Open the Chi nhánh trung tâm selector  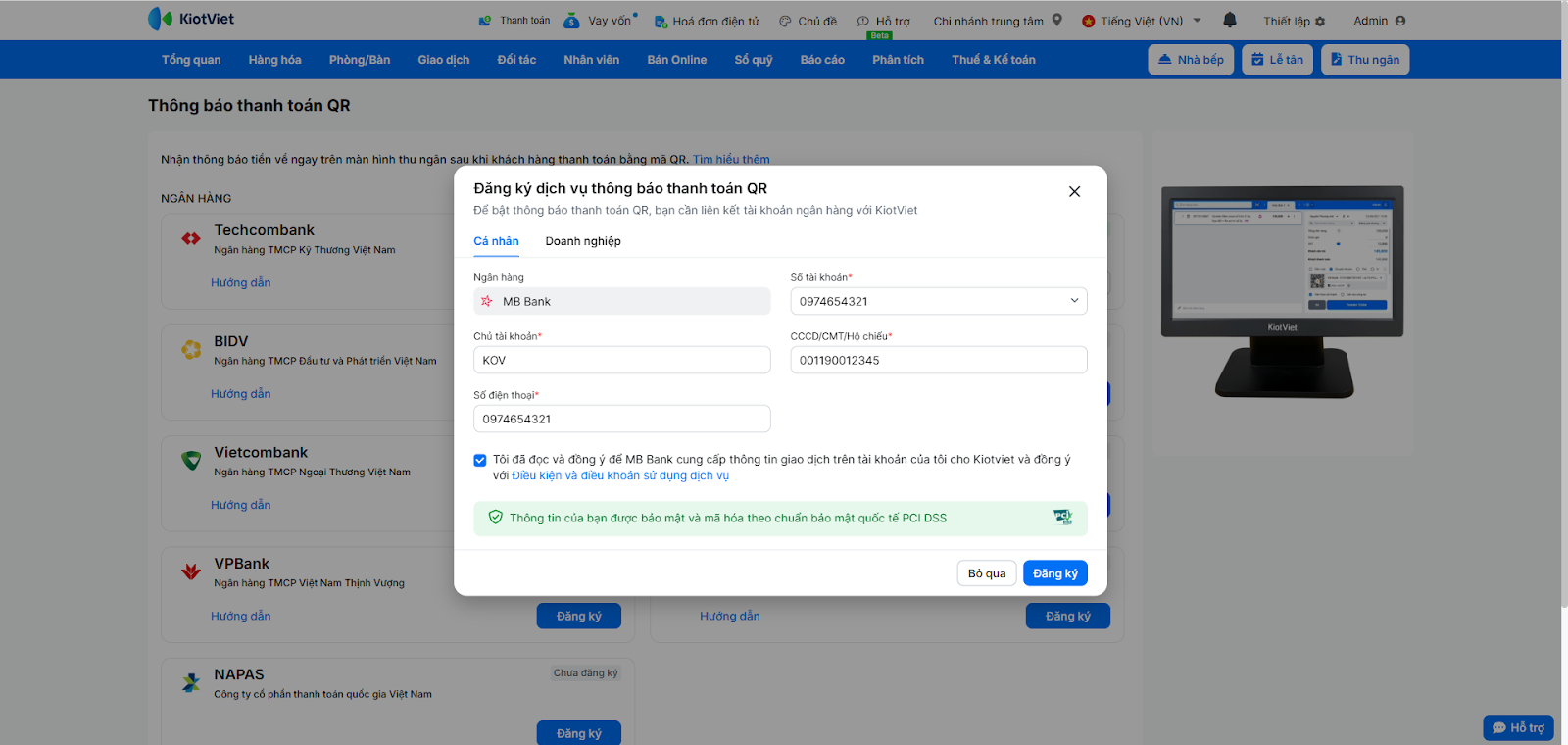point(988,21)
